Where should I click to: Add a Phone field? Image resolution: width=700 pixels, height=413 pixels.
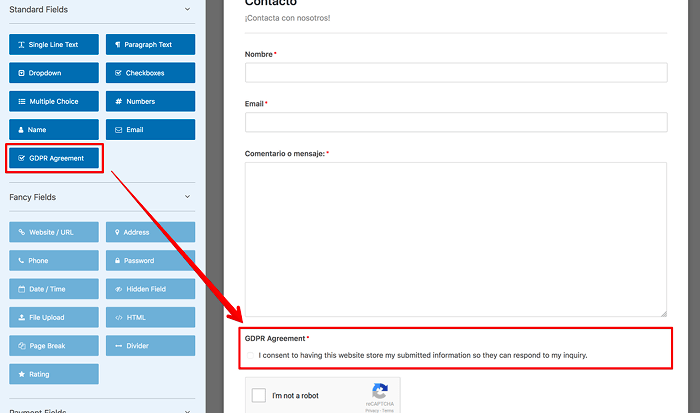(54, 260)
